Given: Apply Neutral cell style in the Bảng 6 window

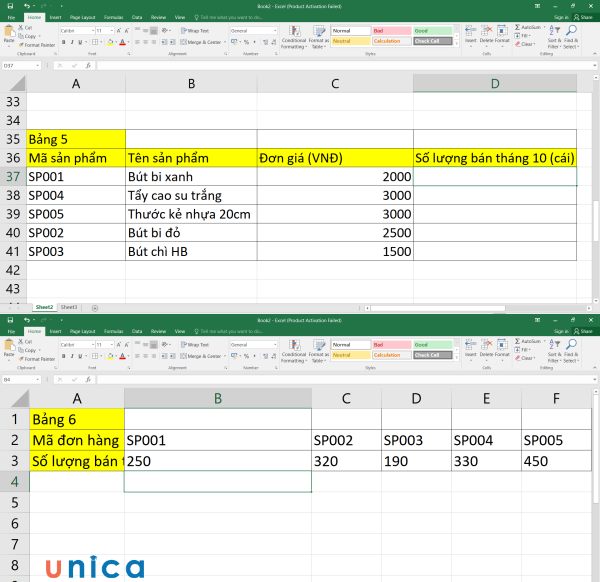Looking at the screenshot, I should (351, 355).
